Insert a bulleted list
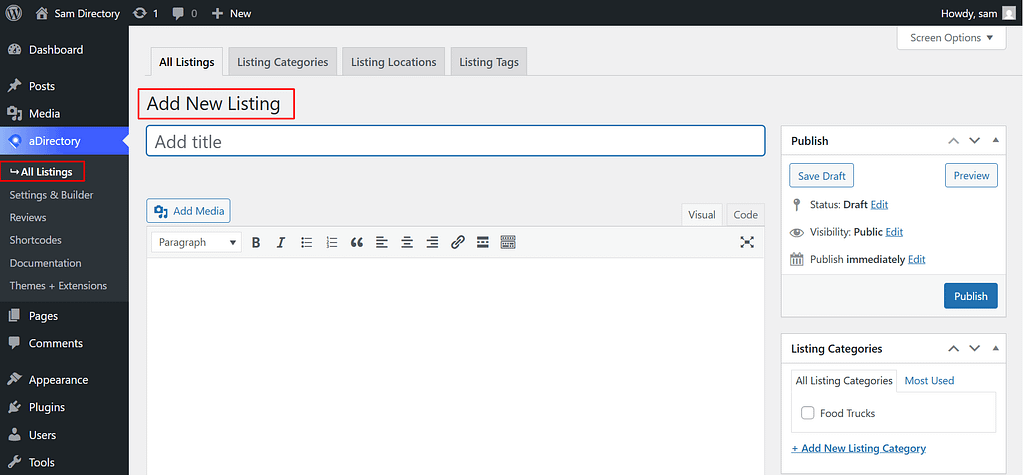This screenshot has height=475, width=1023. coord(307,242)
